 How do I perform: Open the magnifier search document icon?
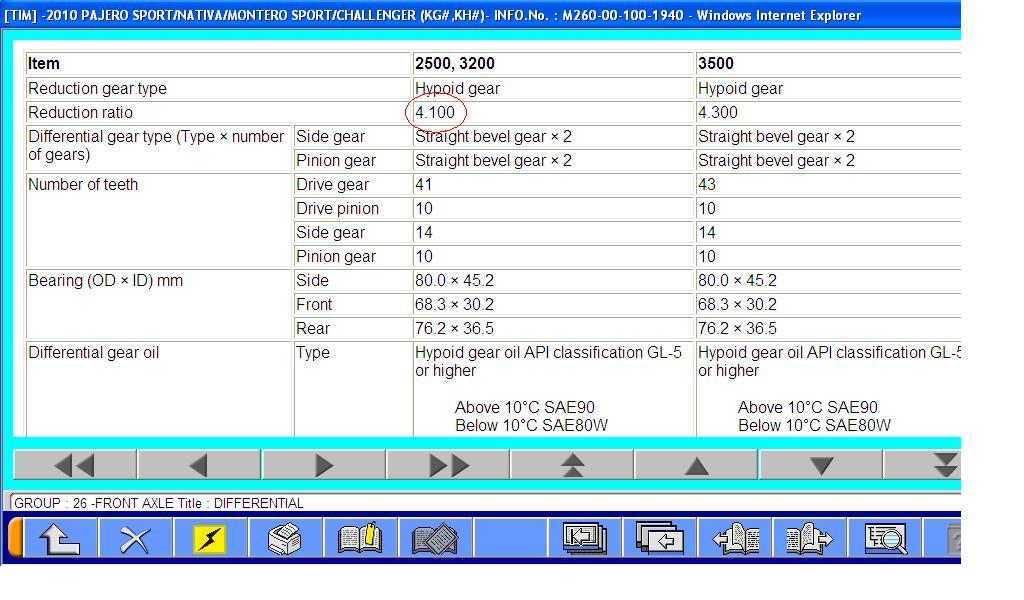point(884,540)
